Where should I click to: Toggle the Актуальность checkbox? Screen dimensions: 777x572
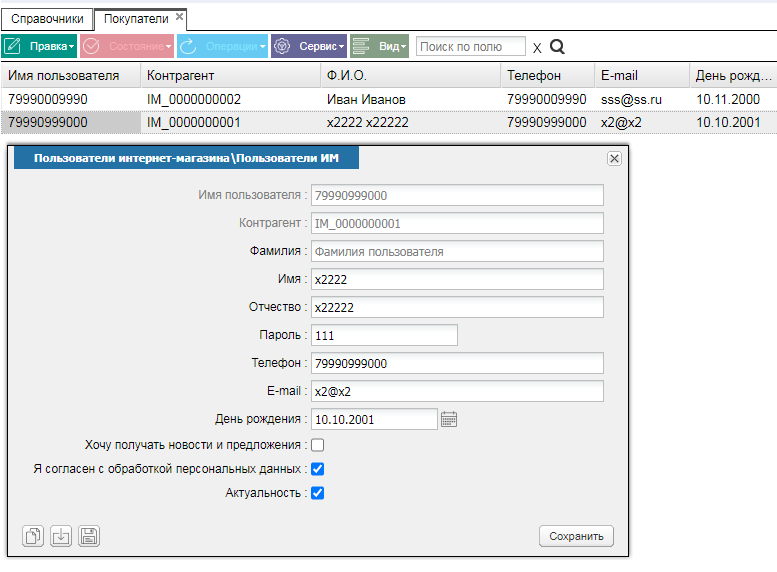pos(318,493)
